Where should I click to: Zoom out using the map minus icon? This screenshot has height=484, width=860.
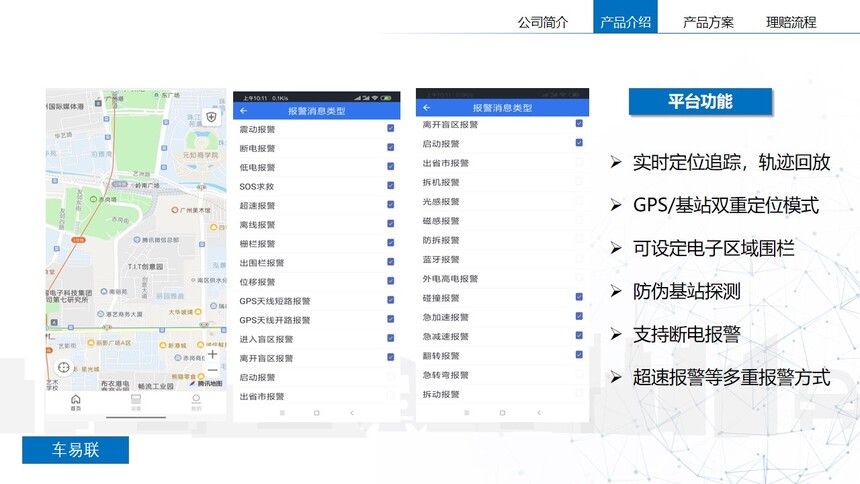(212, 370)
